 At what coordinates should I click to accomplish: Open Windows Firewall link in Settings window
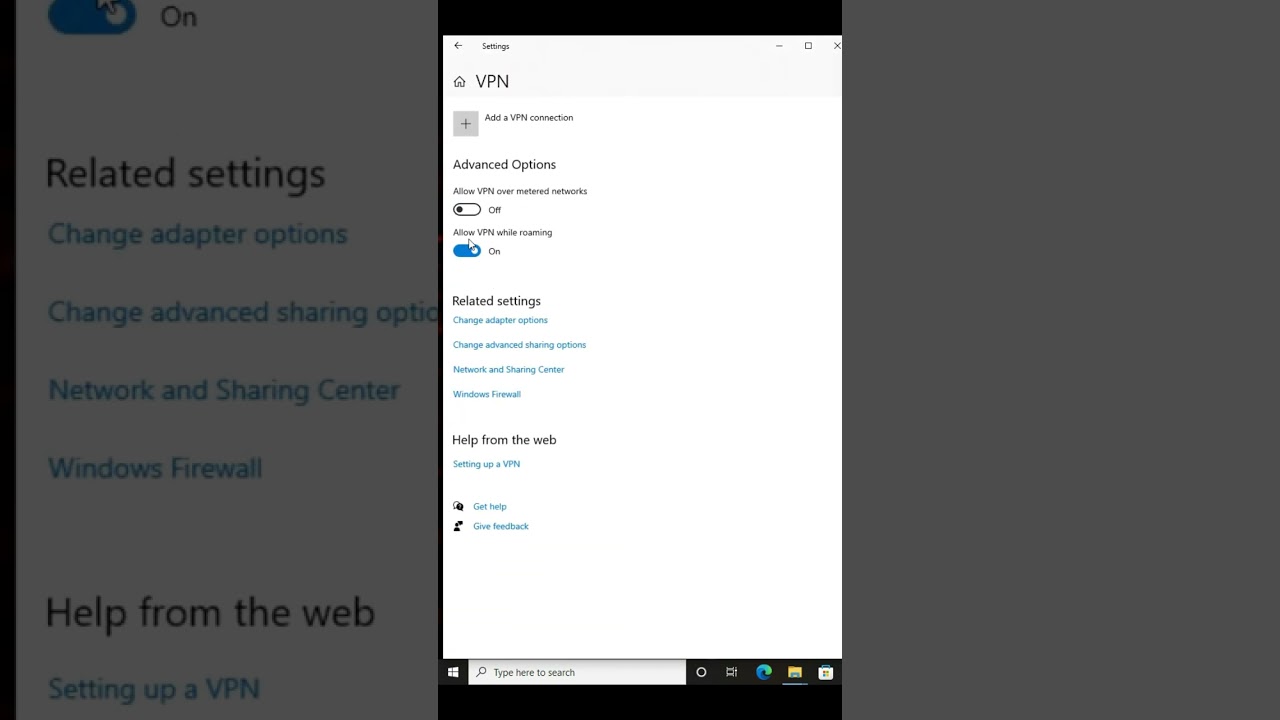(x=487, y=394)
